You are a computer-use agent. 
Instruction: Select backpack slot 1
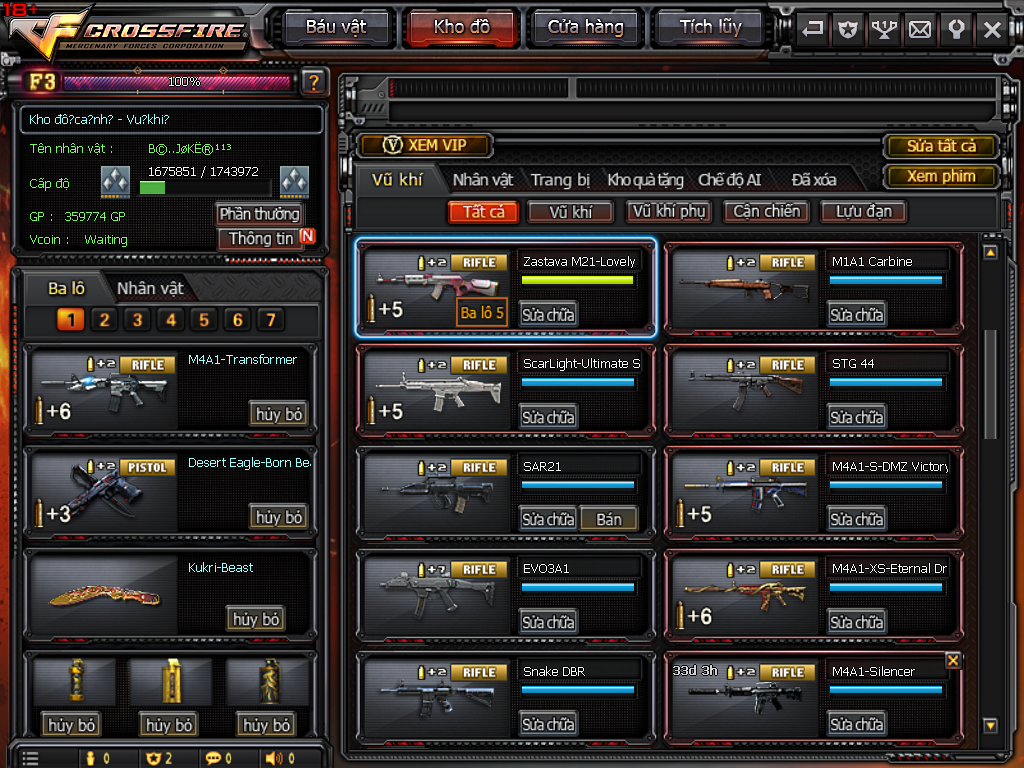click(71, 319)
